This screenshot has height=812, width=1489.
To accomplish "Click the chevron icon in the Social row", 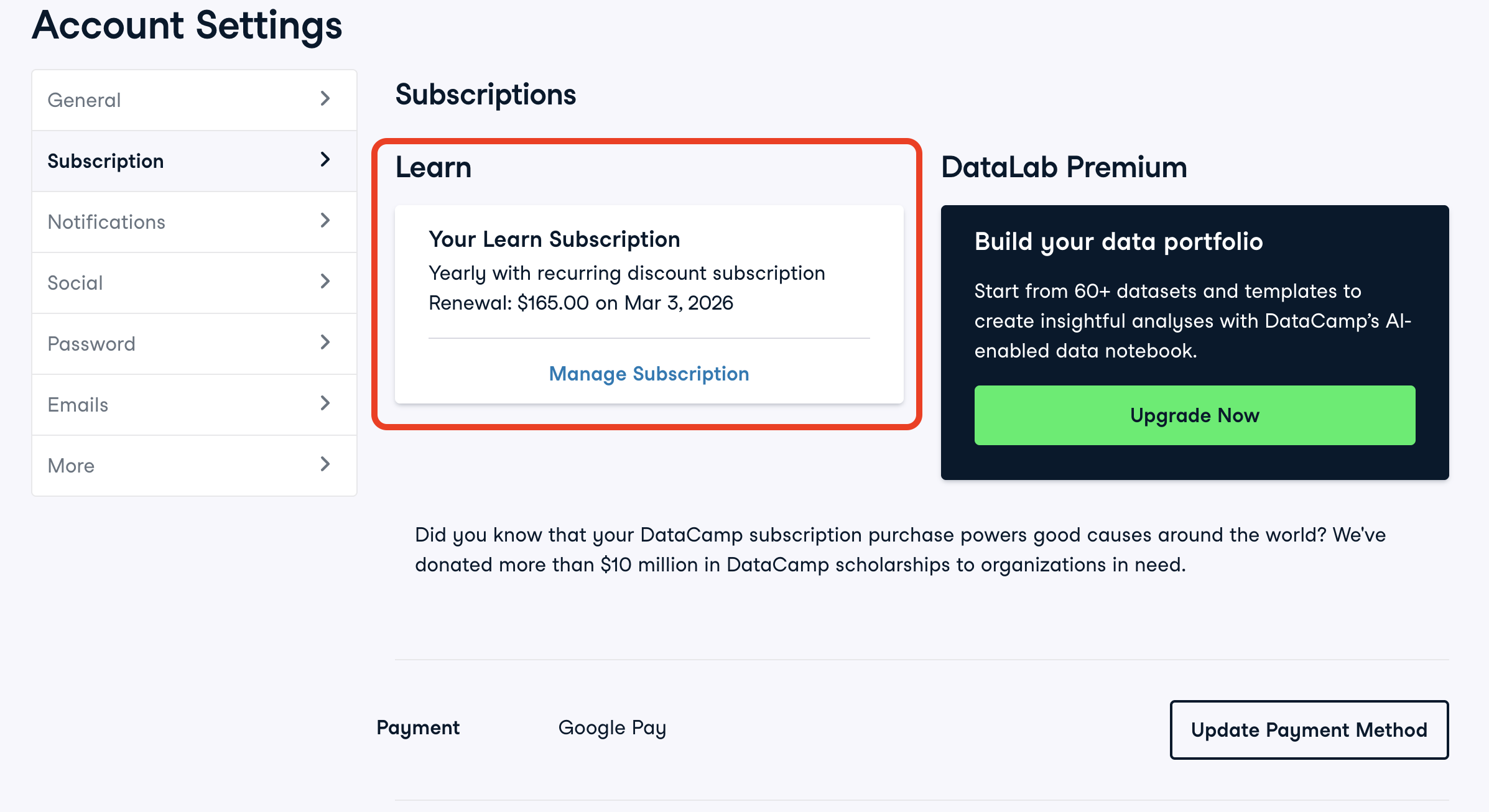I will pos(325,282).
